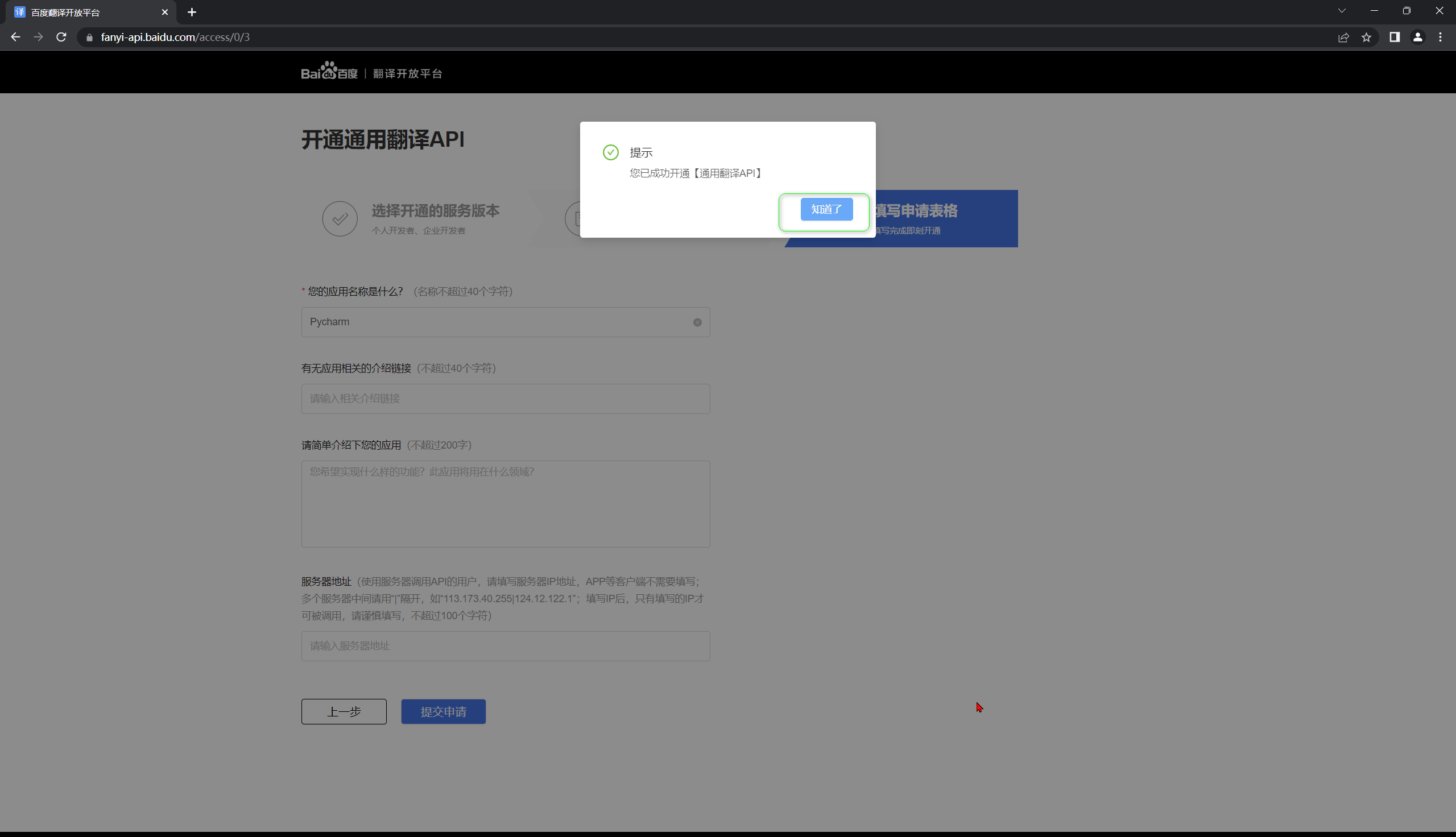
Task: Select step 选择开通的服务版本
Action: pos(435,211)
